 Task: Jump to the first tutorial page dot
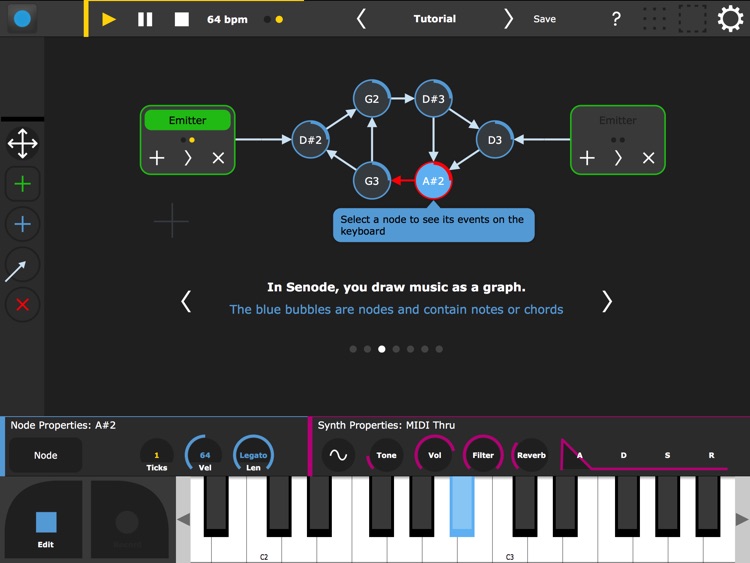point(353,349)
